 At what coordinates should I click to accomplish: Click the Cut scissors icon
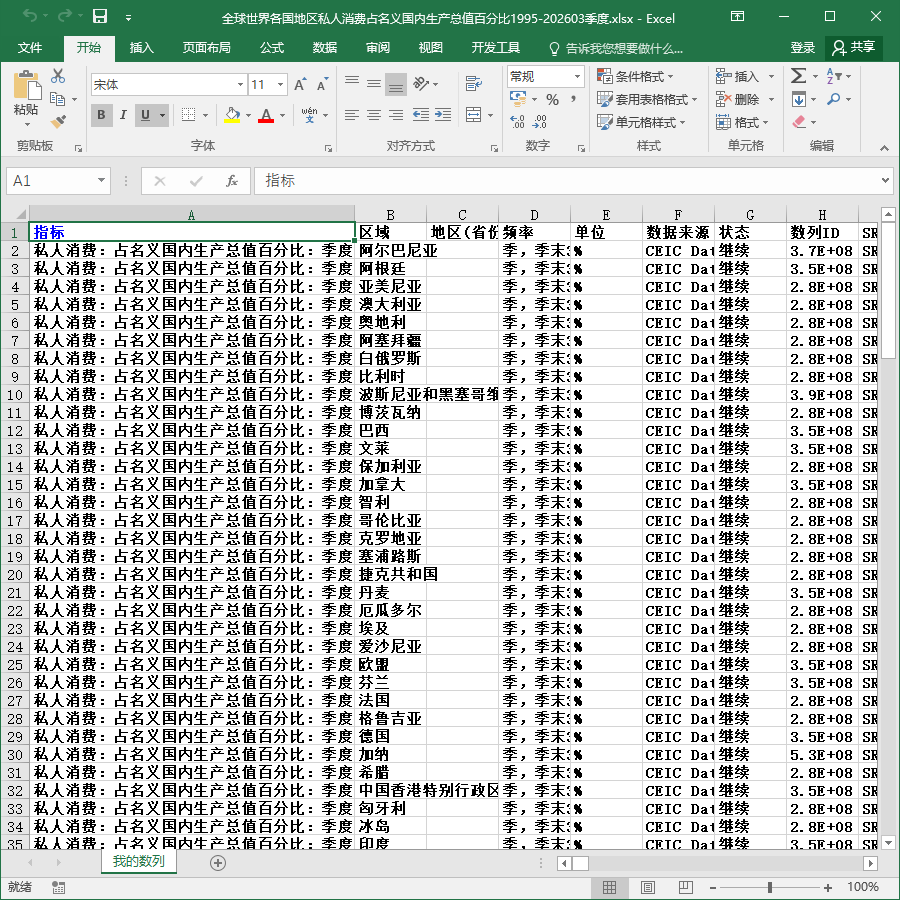tap(58, 76)
